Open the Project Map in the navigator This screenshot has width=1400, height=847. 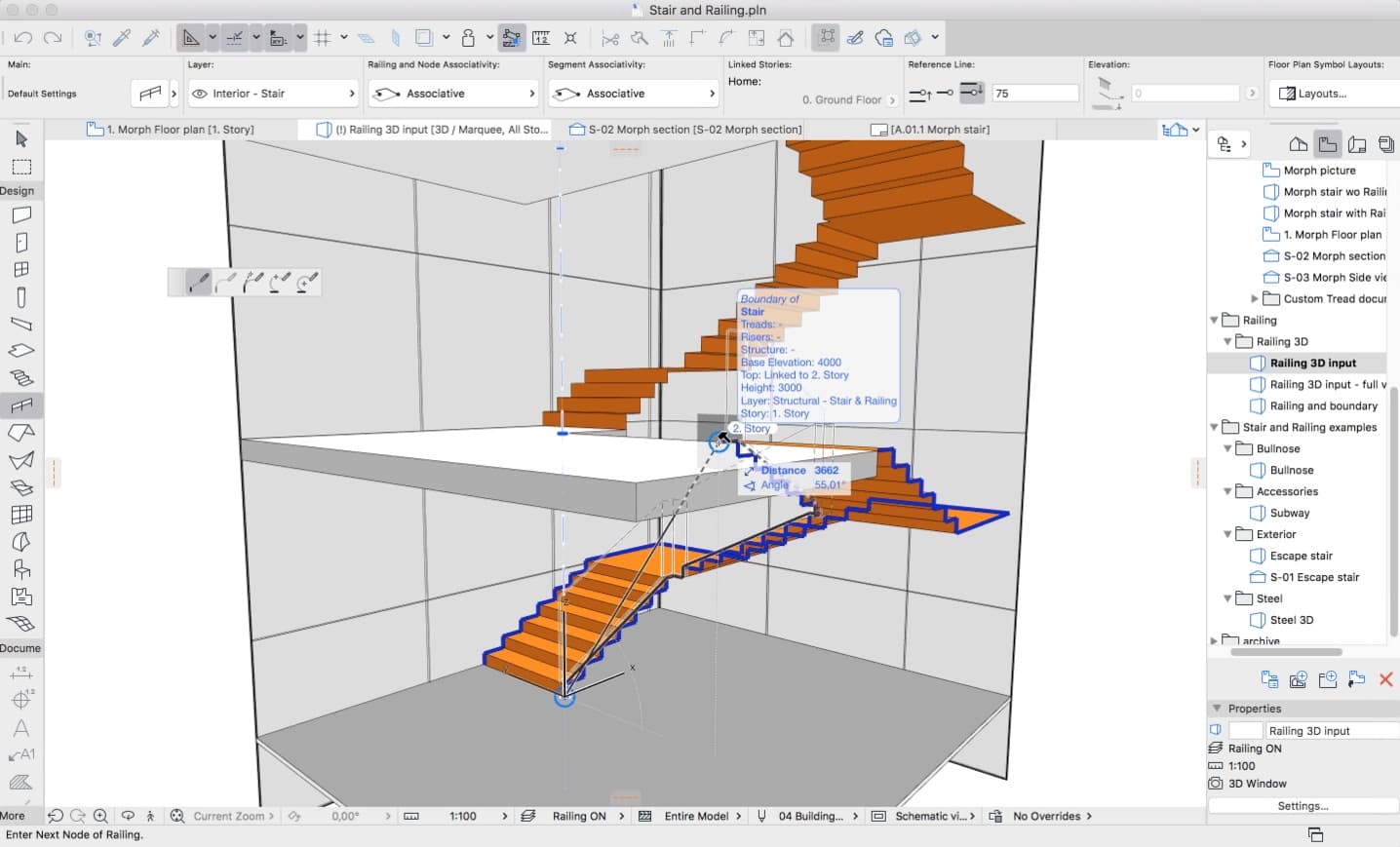coord(1298,144)
